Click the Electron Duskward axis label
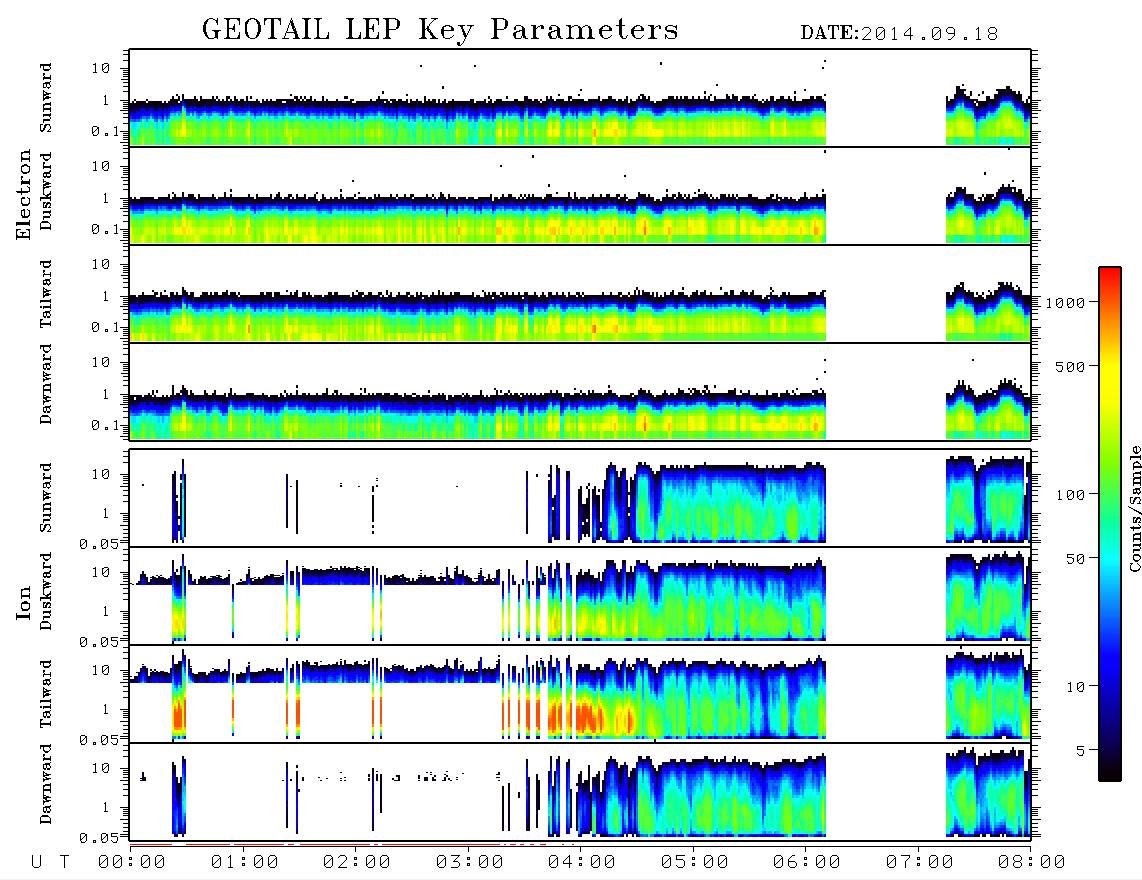1142x880 pixels. [46, 191]
